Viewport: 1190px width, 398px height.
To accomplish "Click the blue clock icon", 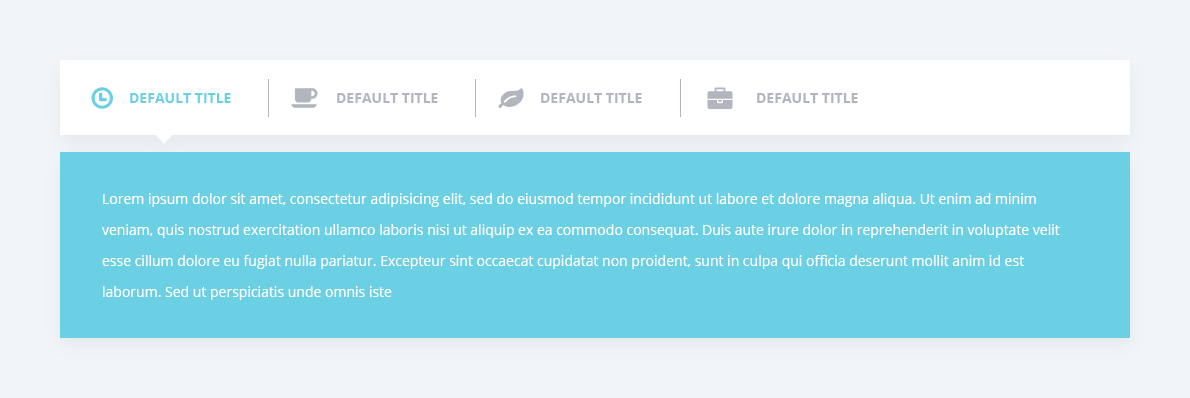I will point(102,98).
